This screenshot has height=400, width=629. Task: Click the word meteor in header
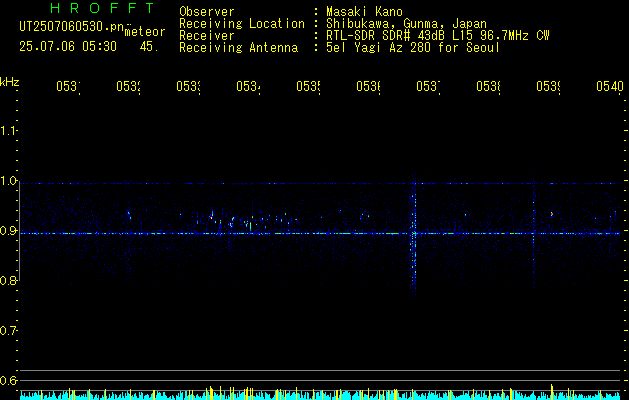point(145,32)
